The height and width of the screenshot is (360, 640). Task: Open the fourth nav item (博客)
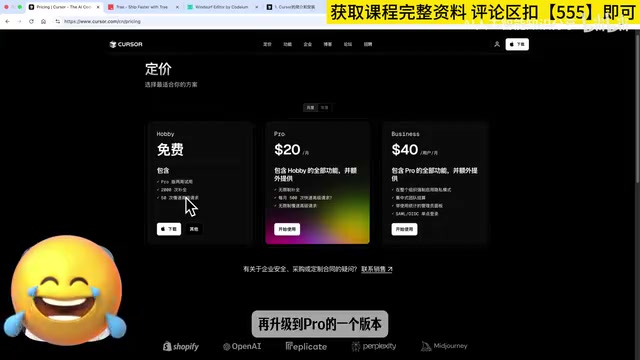tap(327, 44)
